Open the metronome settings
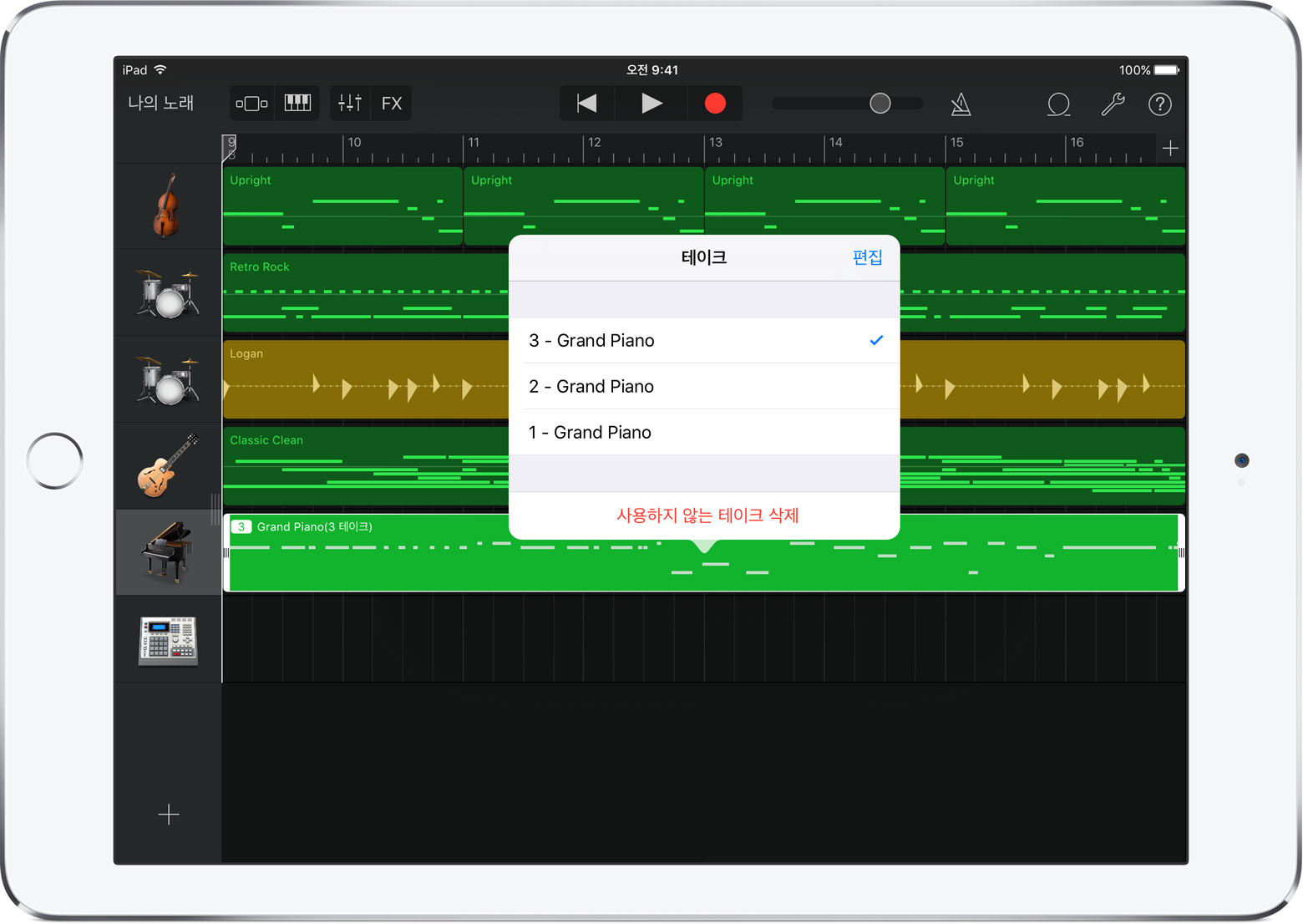Image resolution: width=1303 pixels, height=924 pixels. tap(961, 104)
